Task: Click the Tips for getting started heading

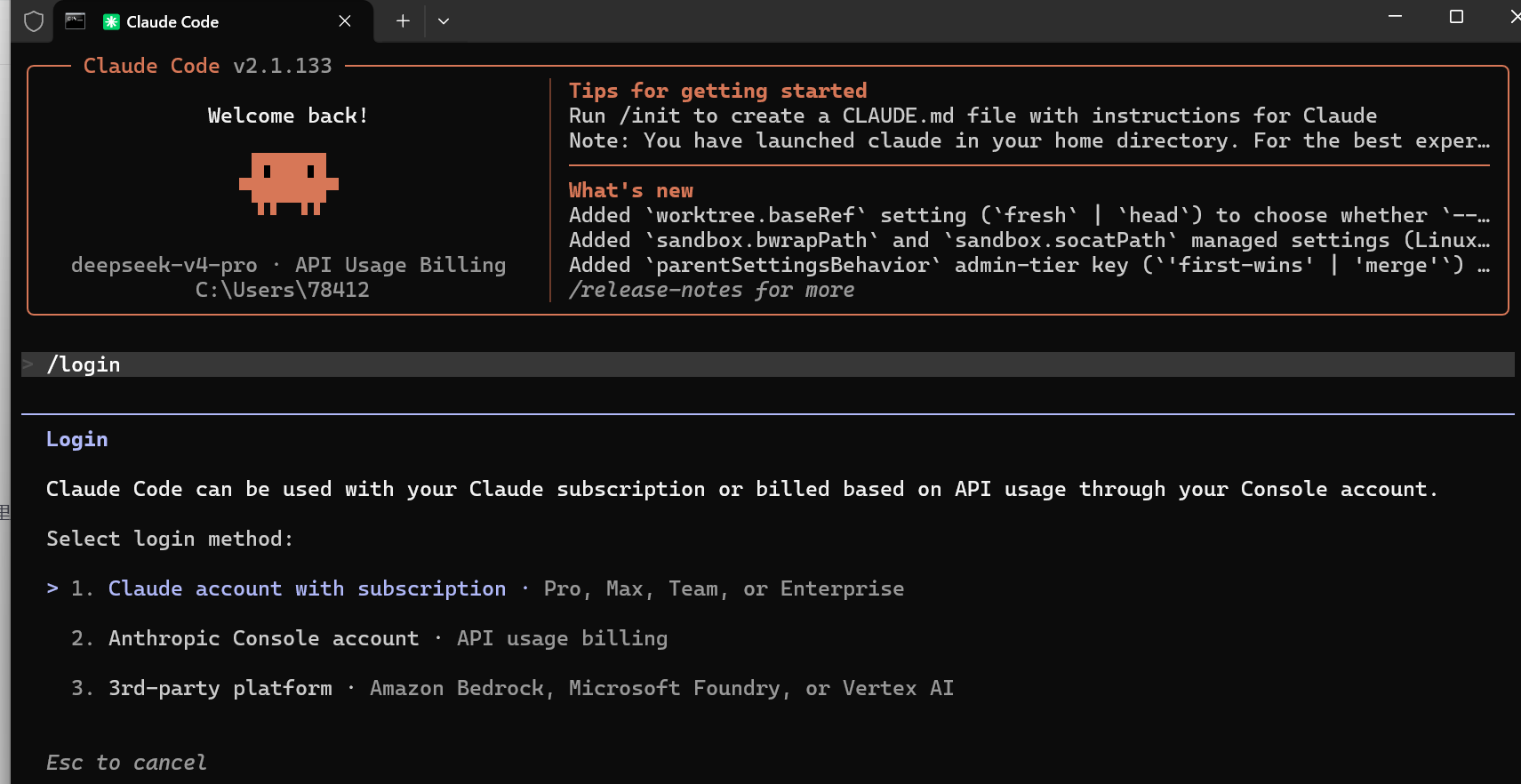Action: pos(718,91)
